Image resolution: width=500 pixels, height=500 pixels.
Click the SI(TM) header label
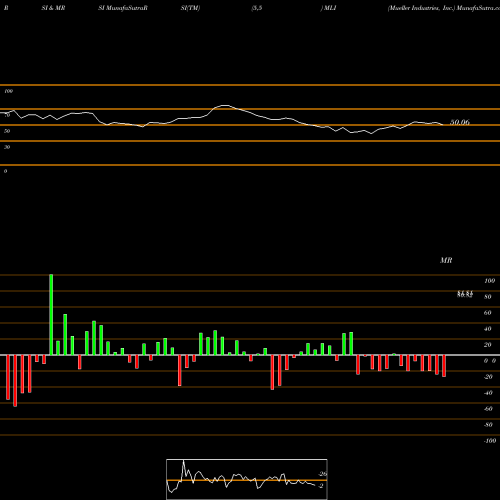coord(190,8)
